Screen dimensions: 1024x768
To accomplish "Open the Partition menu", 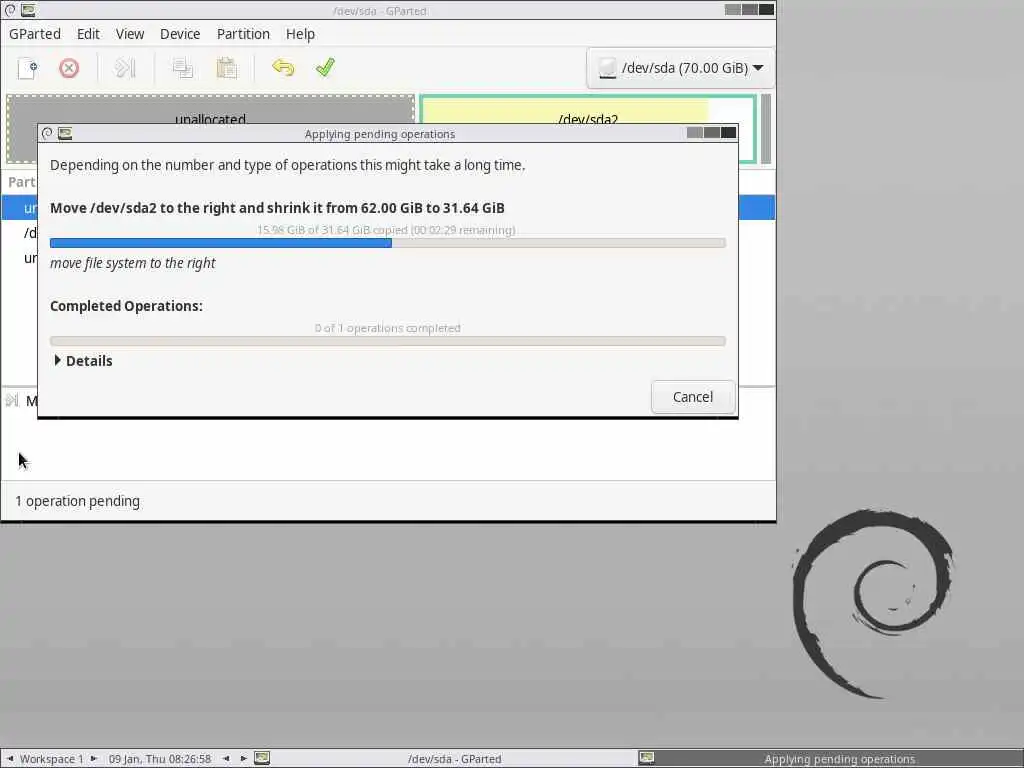I will [x=243, y=34].
